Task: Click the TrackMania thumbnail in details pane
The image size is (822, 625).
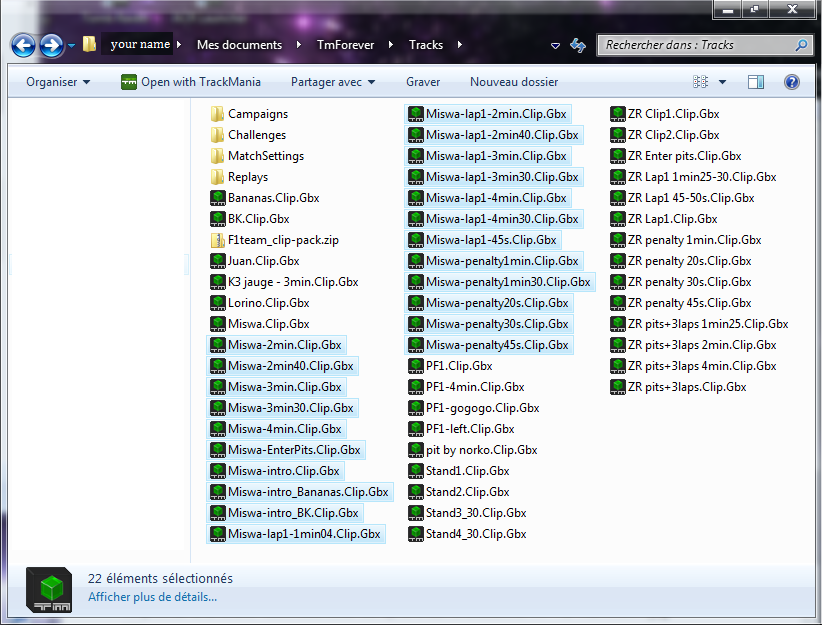Action: coord(49,590)
